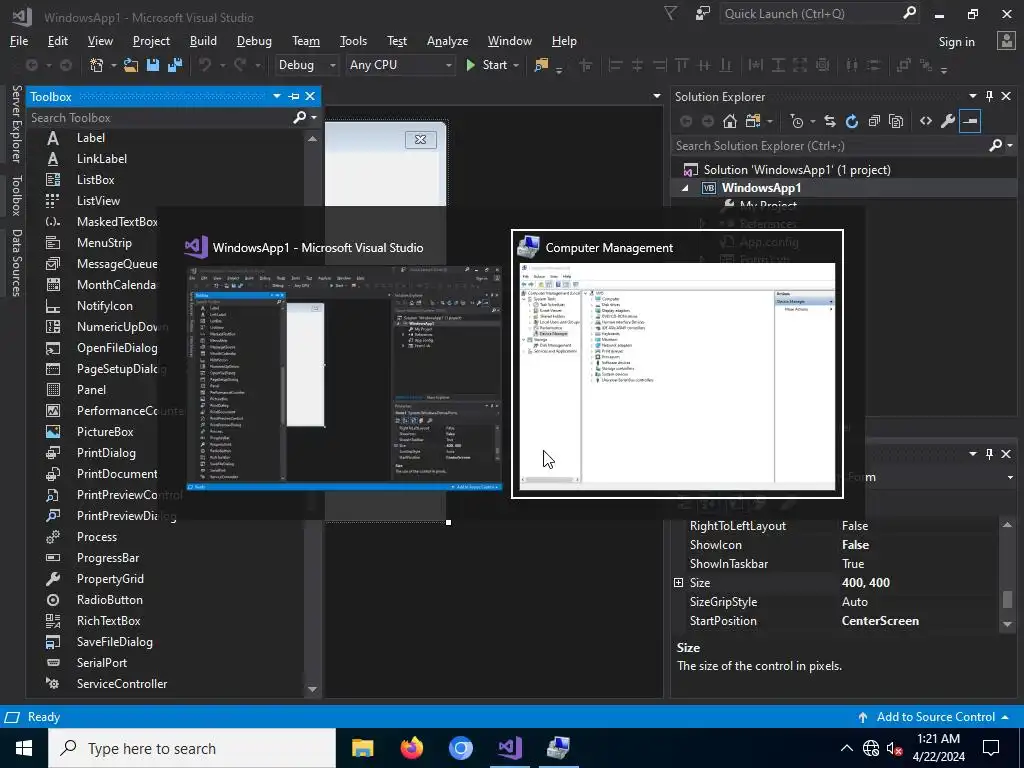Click the Properties wrench icon in Solution Explorer
The width and height of the screenshot is (1024, 768).
pyautogui.click(x=948, y=121)
